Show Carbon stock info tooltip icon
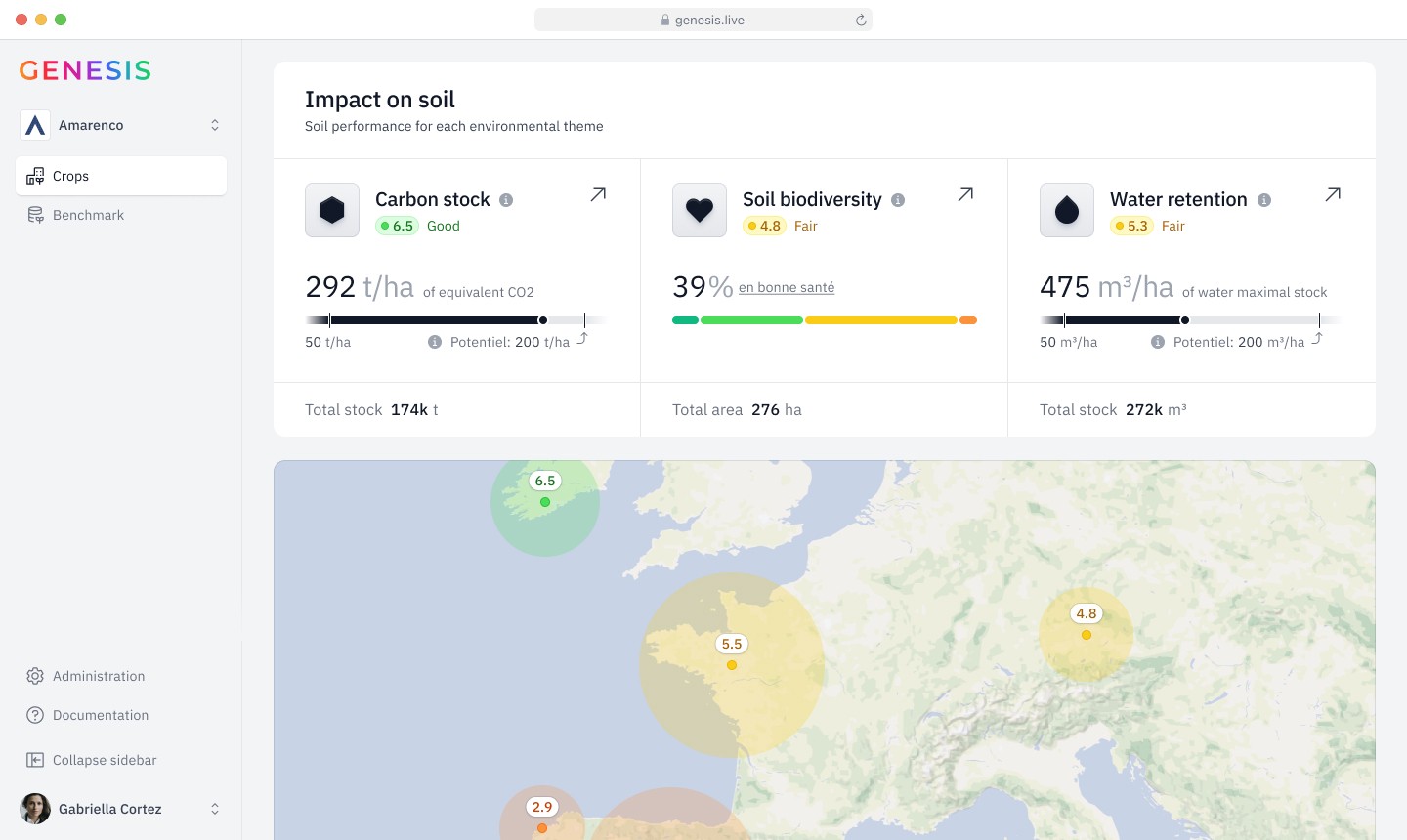Image resolution: width=1407 pixels, height=840 pixels. [x=506, y=200]
